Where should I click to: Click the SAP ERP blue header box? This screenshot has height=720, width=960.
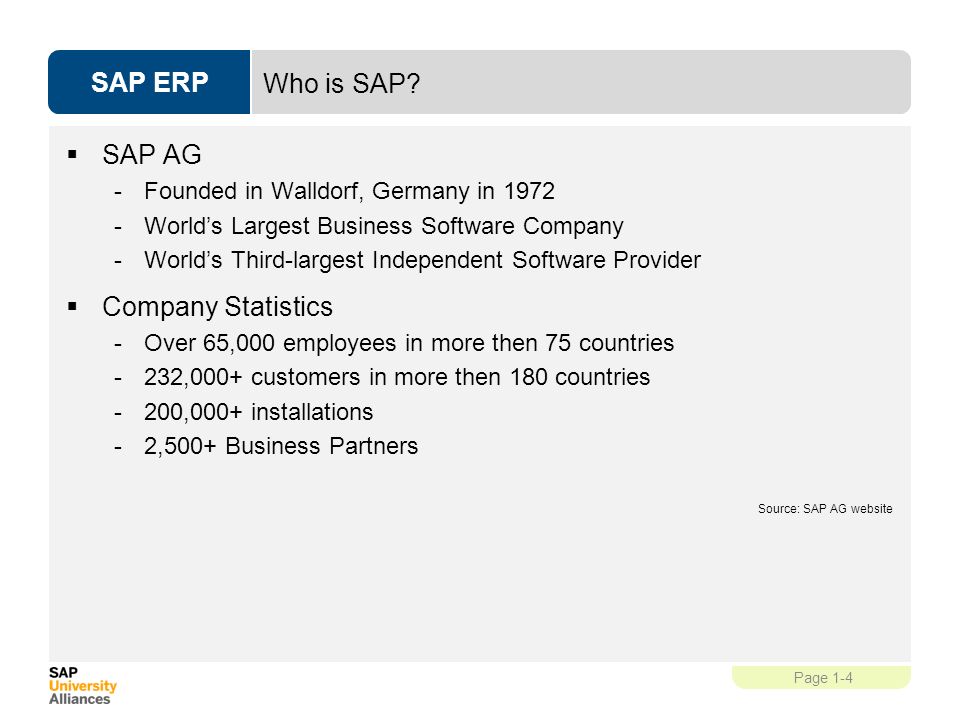(x=149, y=82)
